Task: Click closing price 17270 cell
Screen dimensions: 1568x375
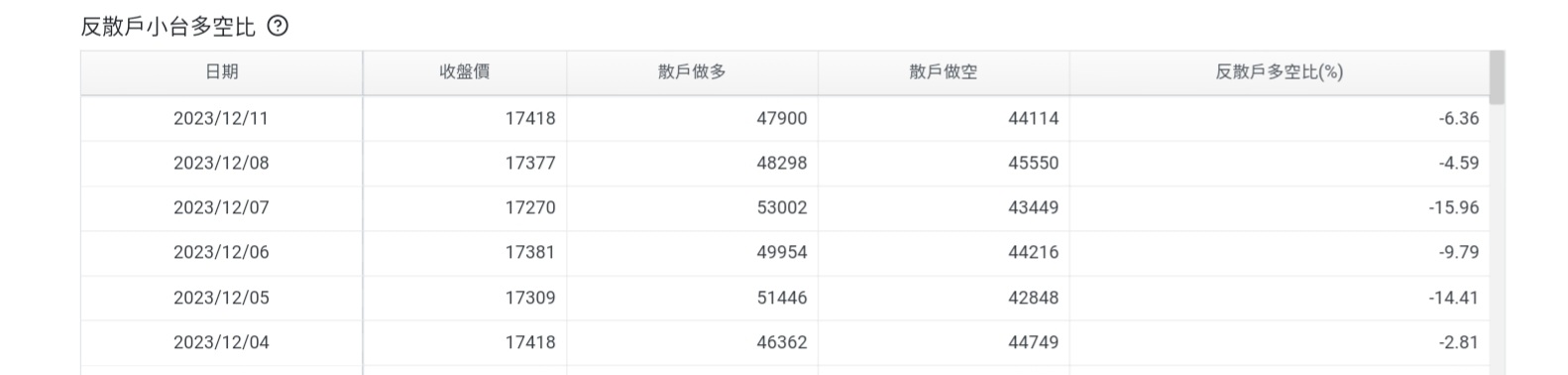Action: click(465, 207)
